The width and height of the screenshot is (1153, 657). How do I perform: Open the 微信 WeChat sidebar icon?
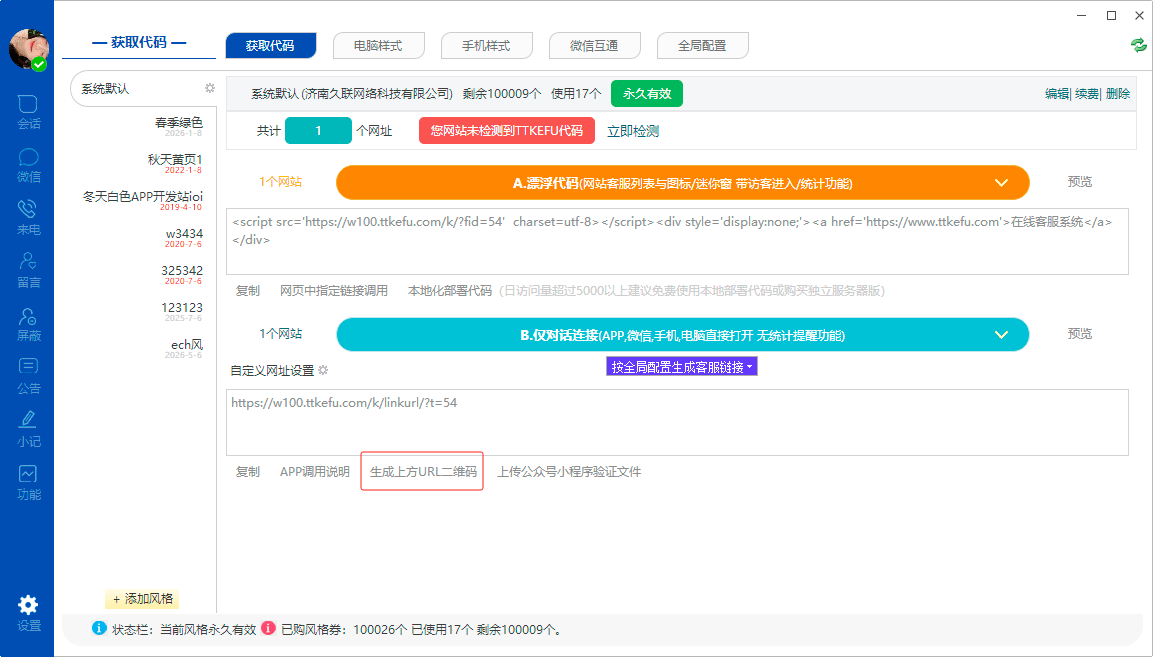click(x=28, y=165)
